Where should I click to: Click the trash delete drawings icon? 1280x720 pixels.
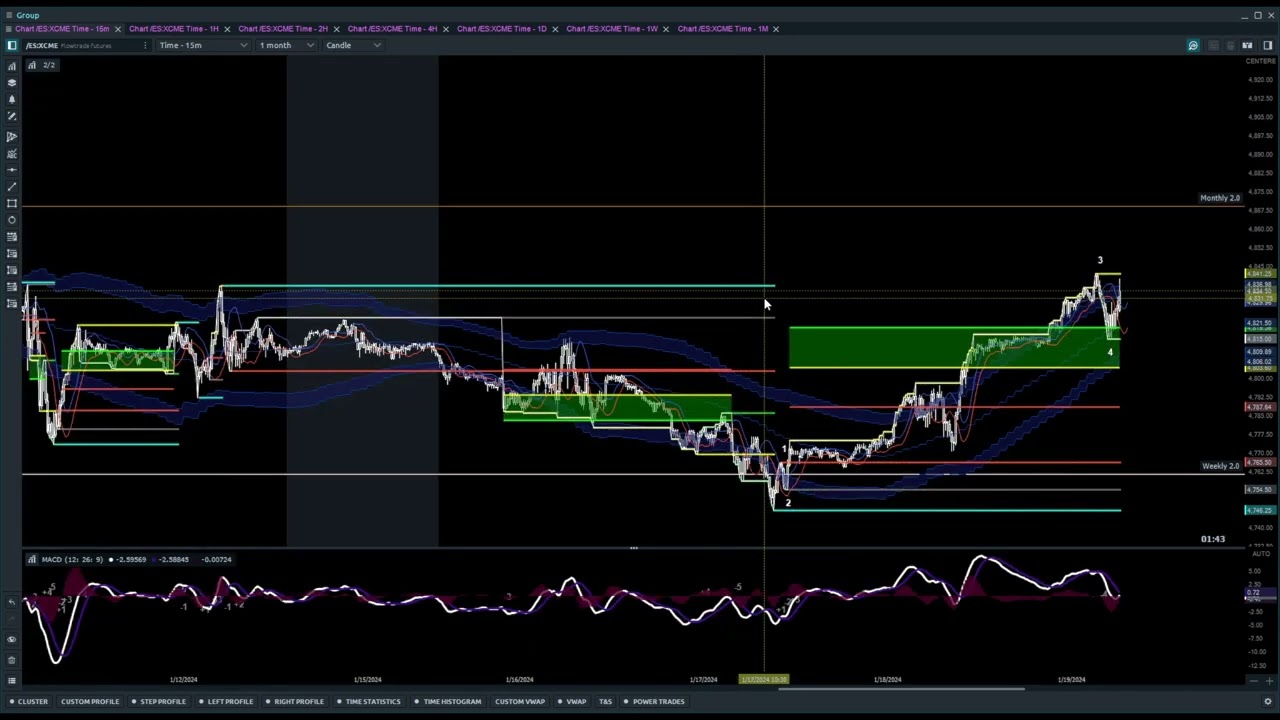12,660
